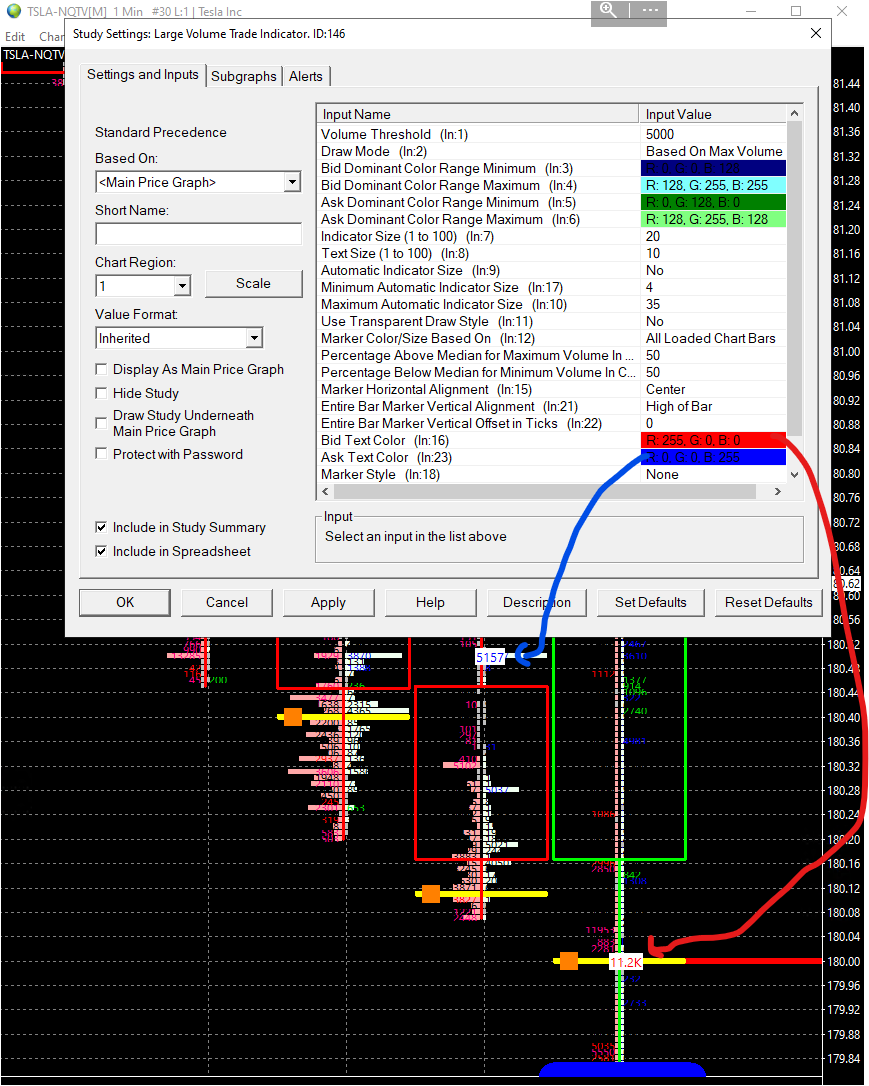The width and height of the screenshot is (869, 1086).
Task: Open the Based On dropdown
Action: (292, 182)
